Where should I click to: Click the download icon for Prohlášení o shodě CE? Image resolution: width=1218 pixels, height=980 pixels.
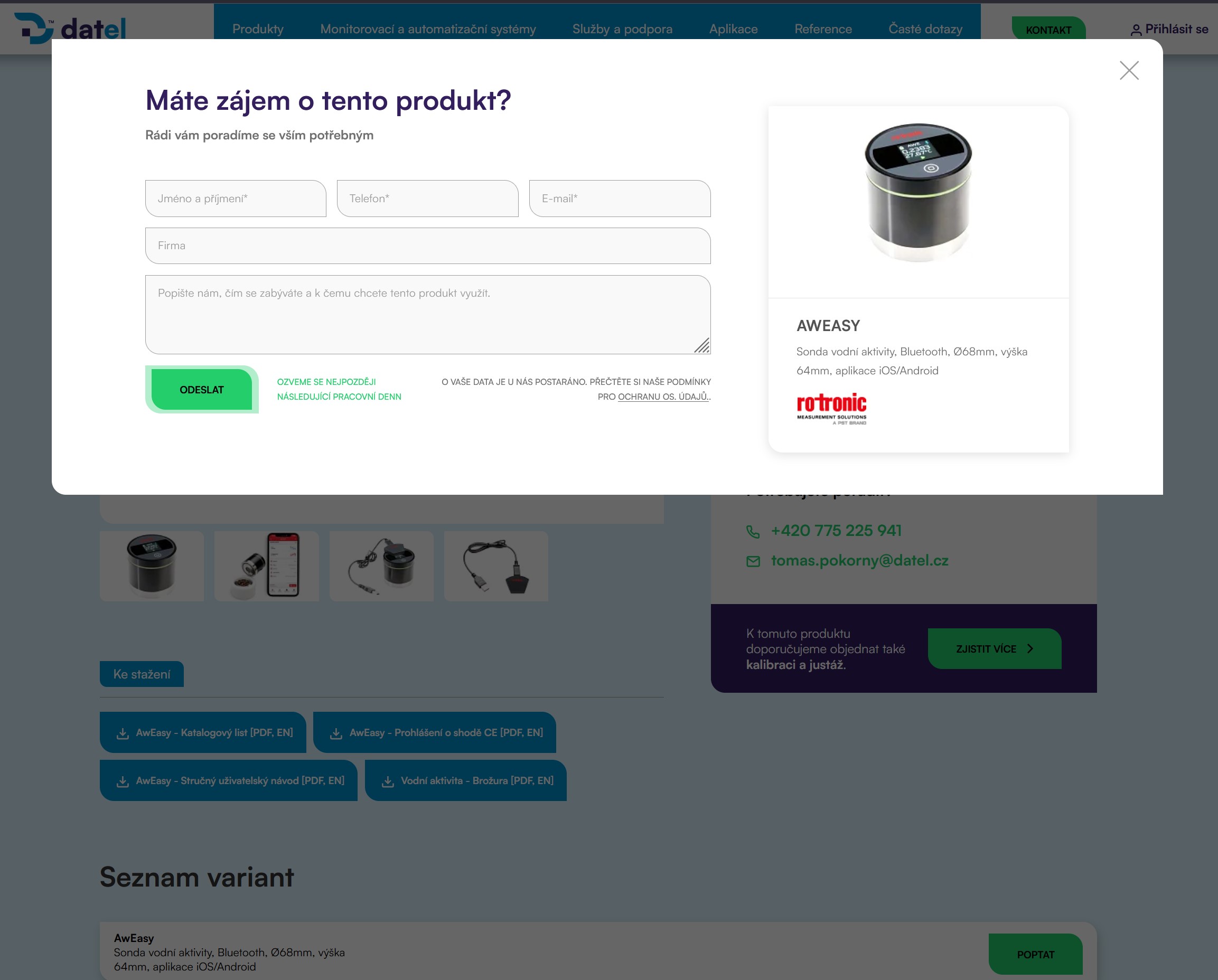pyautogui.click(x=336, y=733)
